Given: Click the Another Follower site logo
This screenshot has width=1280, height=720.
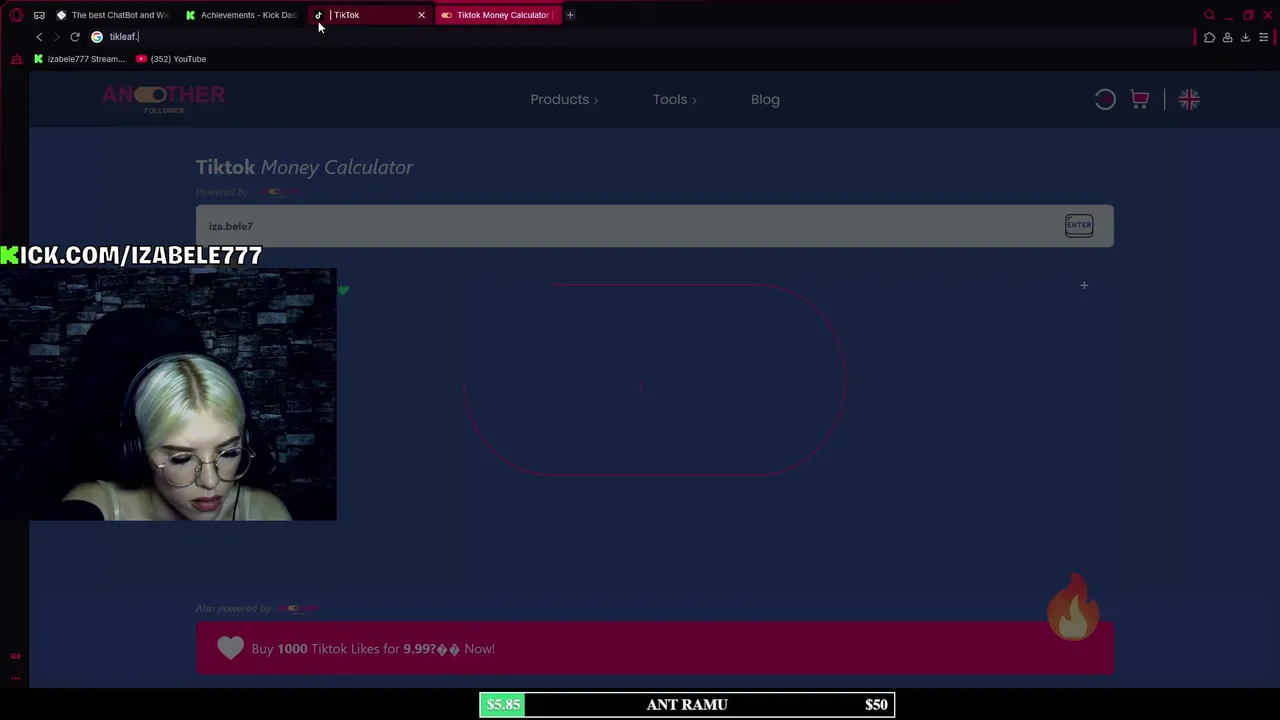Looking at the screenshot, I should 164,98.
